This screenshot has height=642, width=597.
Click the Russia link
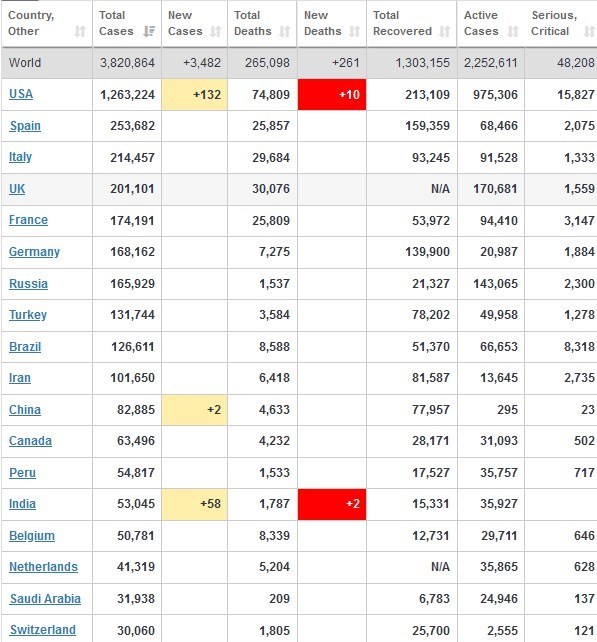[28, 283]
